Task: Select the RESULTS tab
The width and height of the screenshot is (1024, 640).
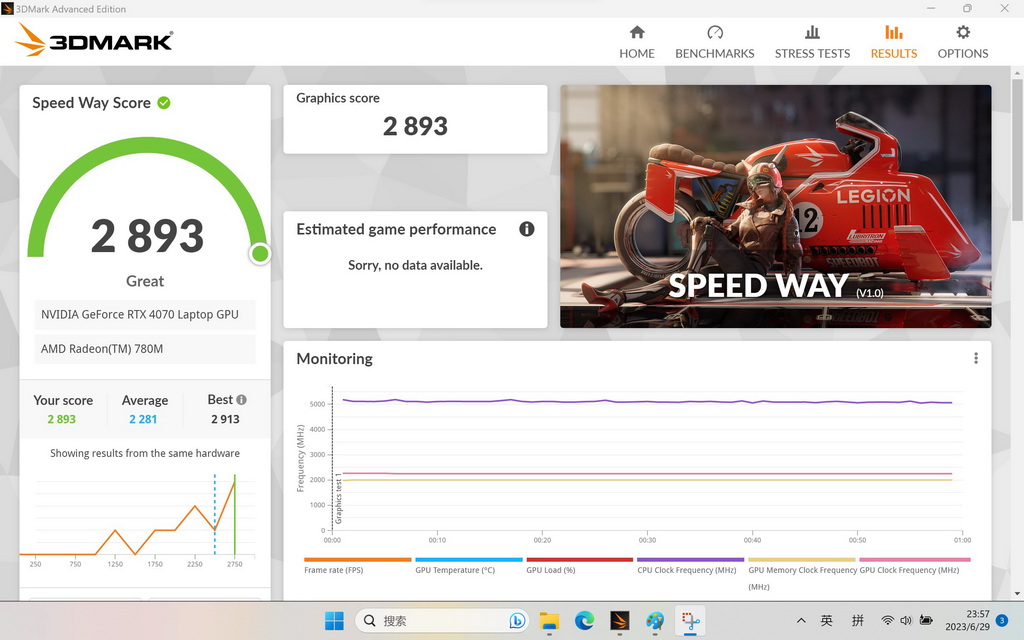Action: [x=893, y=42]
